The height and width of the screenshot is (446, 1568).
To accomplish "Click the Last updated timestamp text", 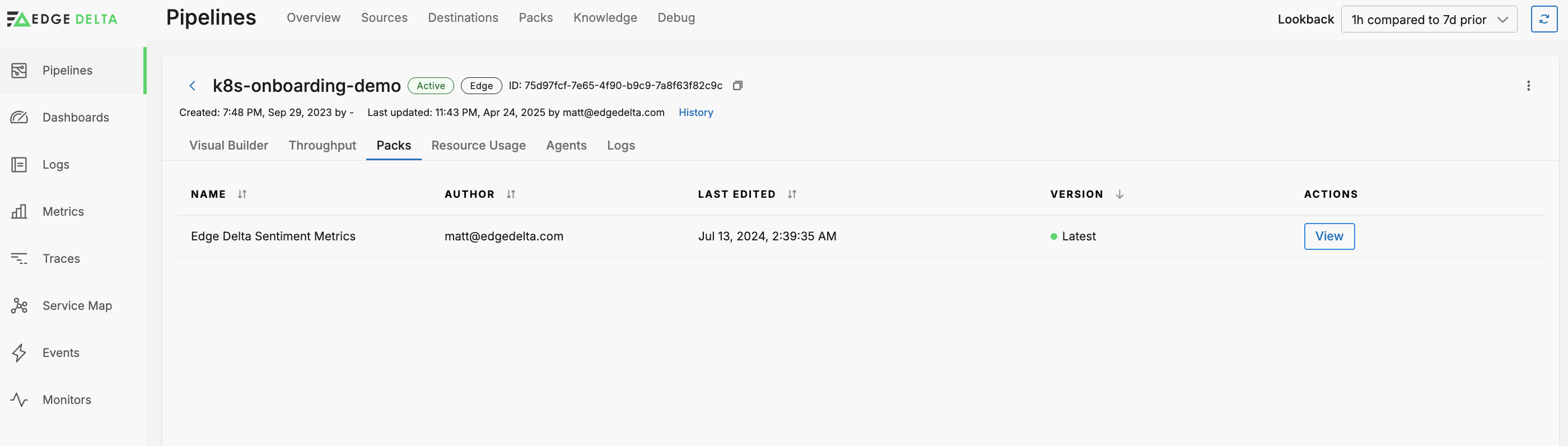I will (516, 113).
